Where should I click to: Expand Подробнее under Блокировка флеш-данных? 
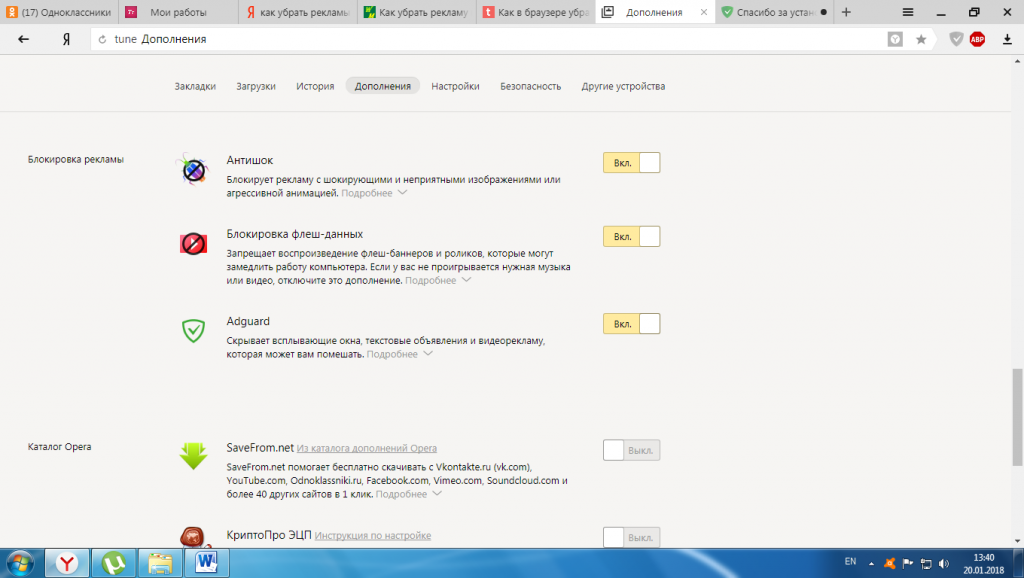coord(438,280)
